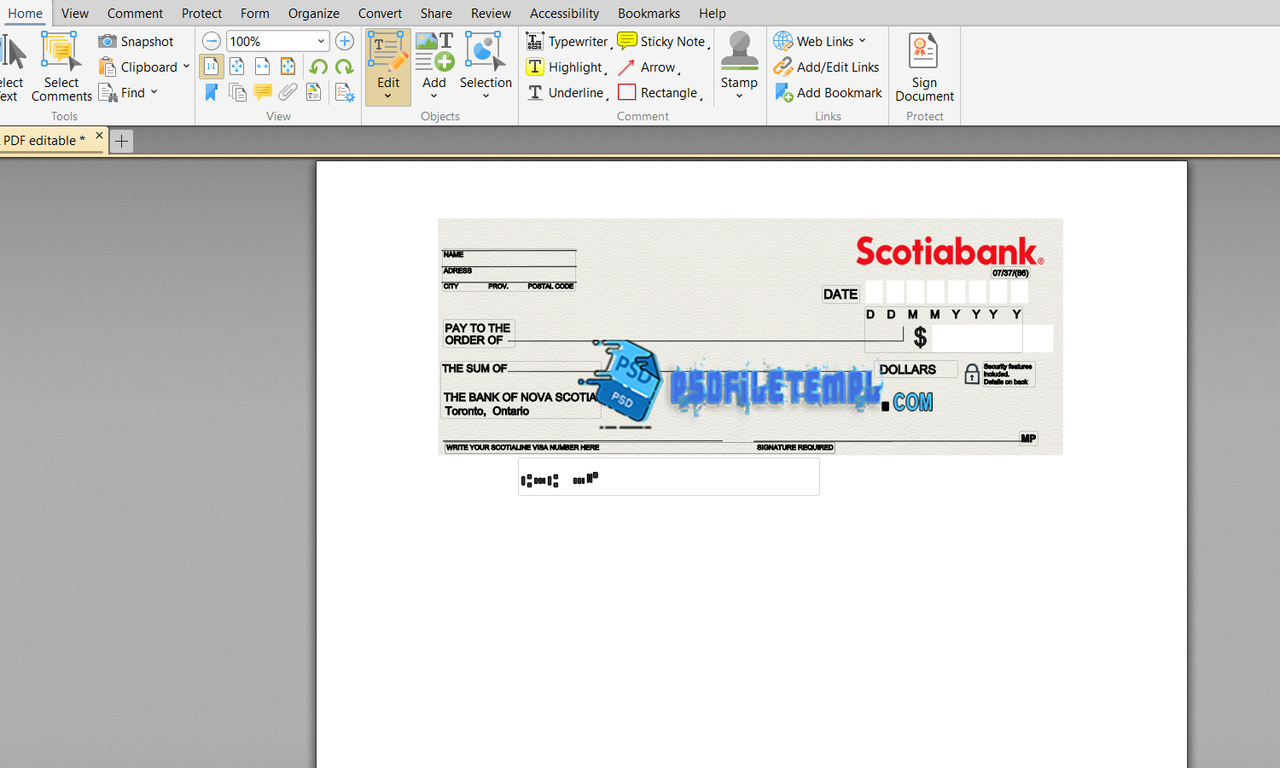Open the Home ribbon tab
The image size is (1280, 768).
(25, 13)
